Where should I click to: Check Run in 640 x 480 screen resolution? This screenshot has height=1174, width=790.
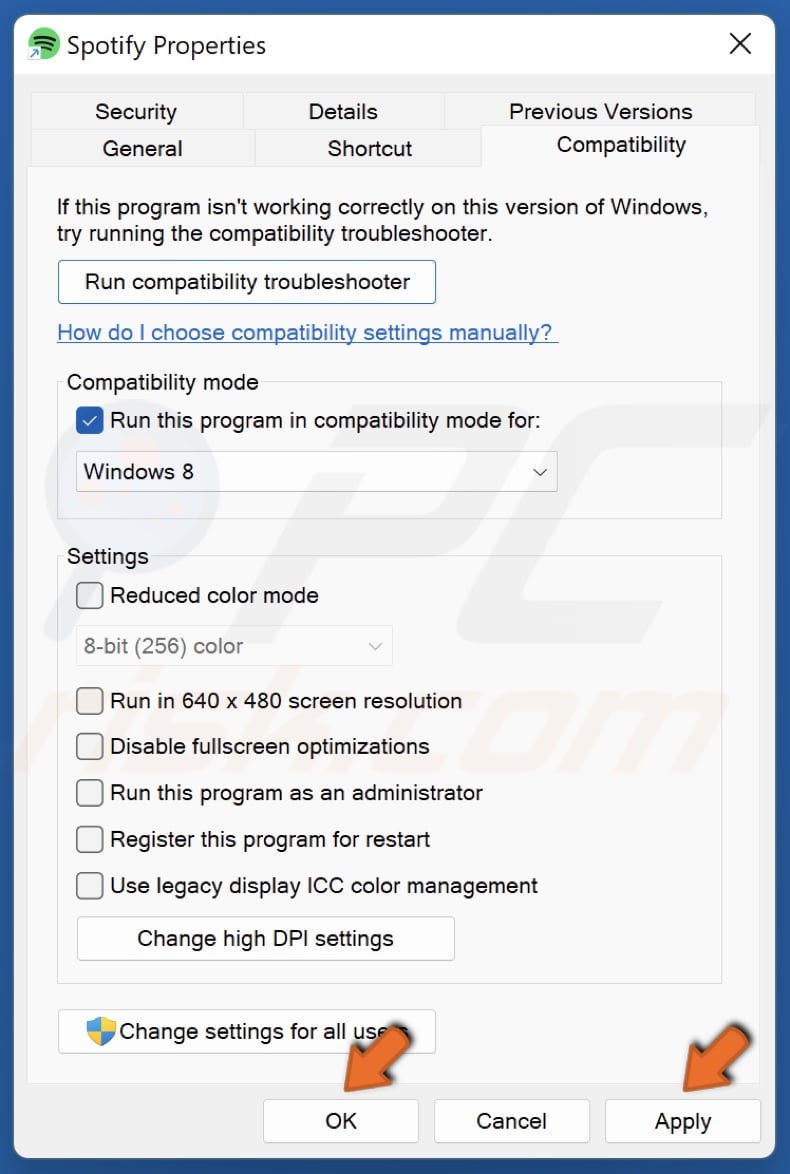89,701
